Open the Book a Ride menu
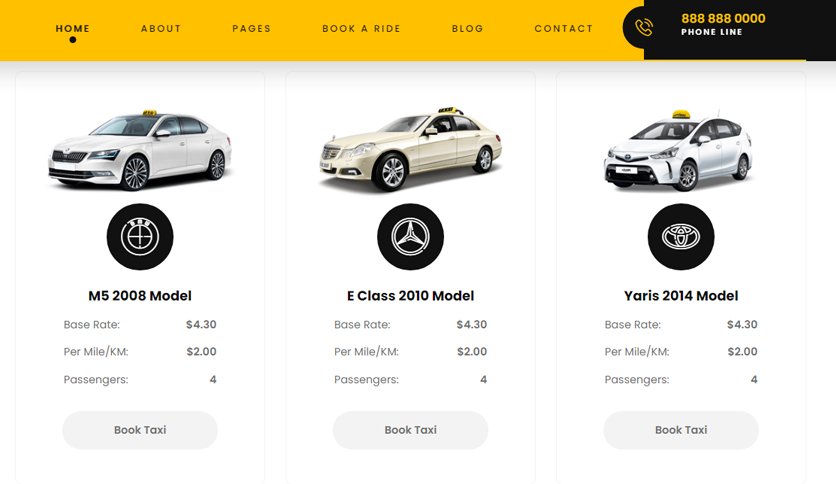 pos(361,29)
